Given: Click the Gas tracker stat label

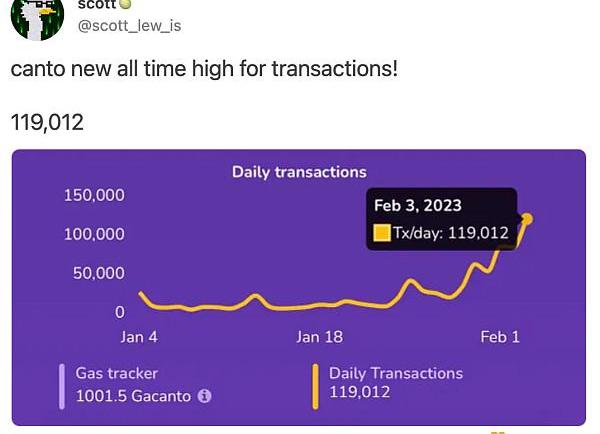Looking at the screenshot, I should pyautogui.click(x=117, y=373).
